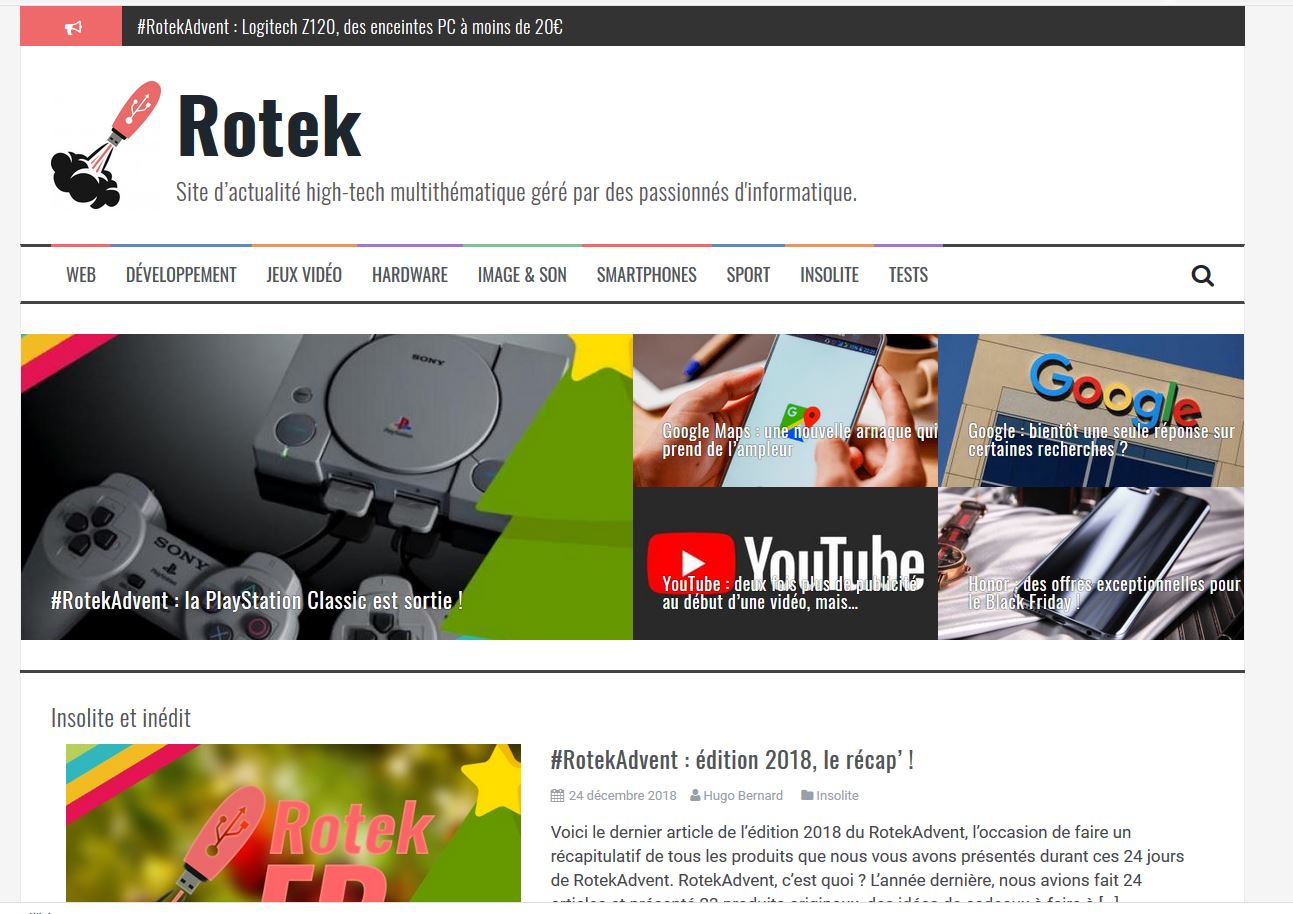
Task: Click the megaphone announcement icon
Action: (72, 28)
